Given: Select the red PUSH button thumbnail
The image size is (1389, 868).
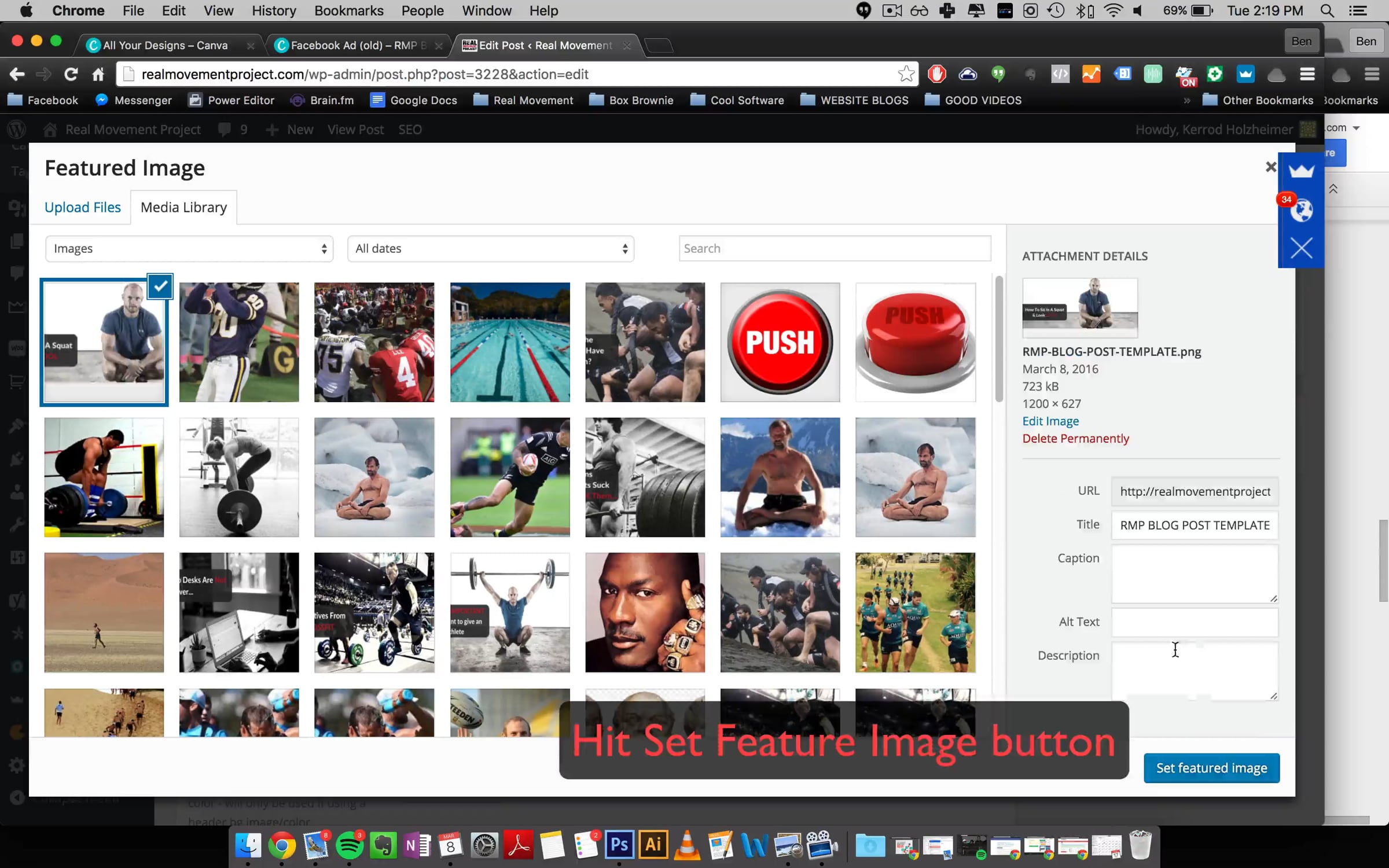Looking at the screenshot, I should click(x=780, y=342).
